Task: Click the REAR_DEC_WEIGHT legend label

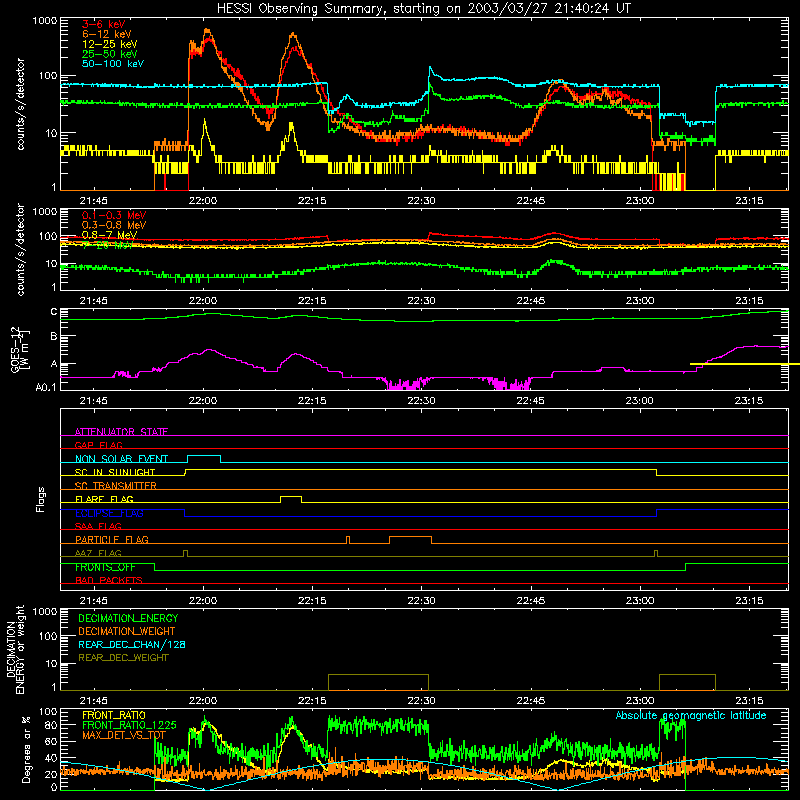Action: click(123, 658)
